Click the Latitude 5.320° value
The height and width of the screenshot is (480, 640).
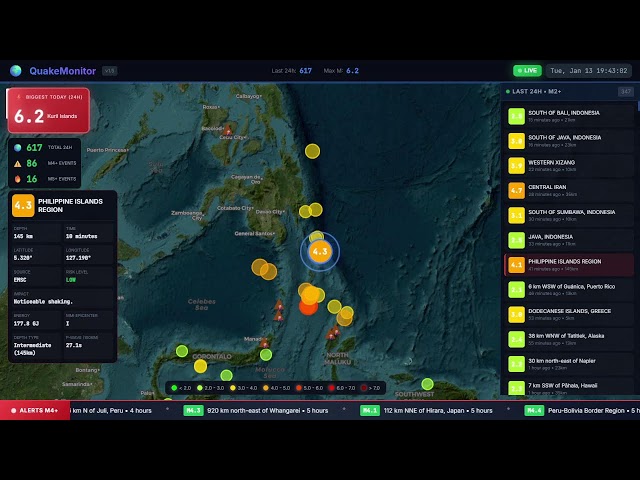pyautogui.click(x=23, y=258)
